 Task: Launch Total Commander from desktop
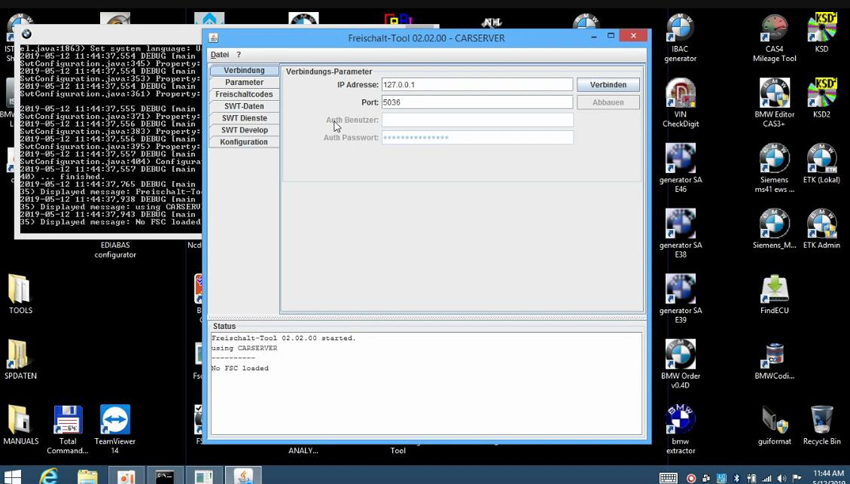tap(68, 430)
